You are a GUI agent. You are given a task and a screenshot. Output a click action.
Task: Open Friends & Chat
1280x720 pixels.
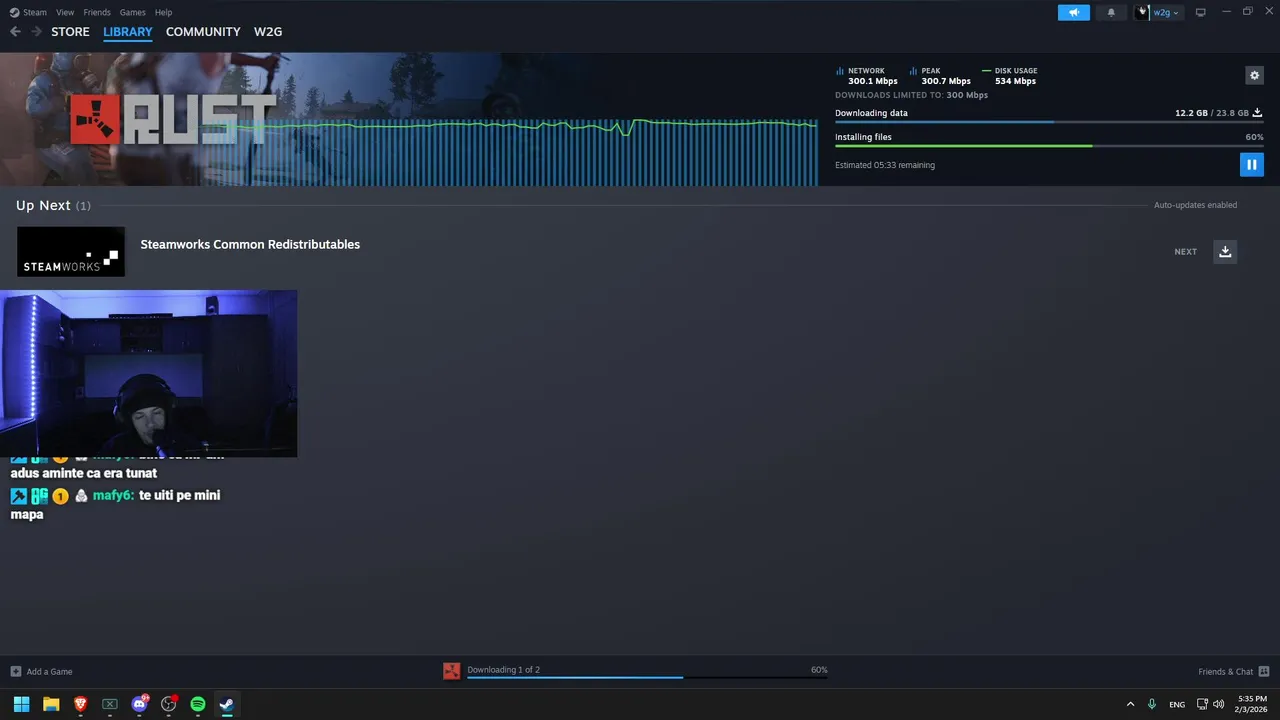point(1225,671)
